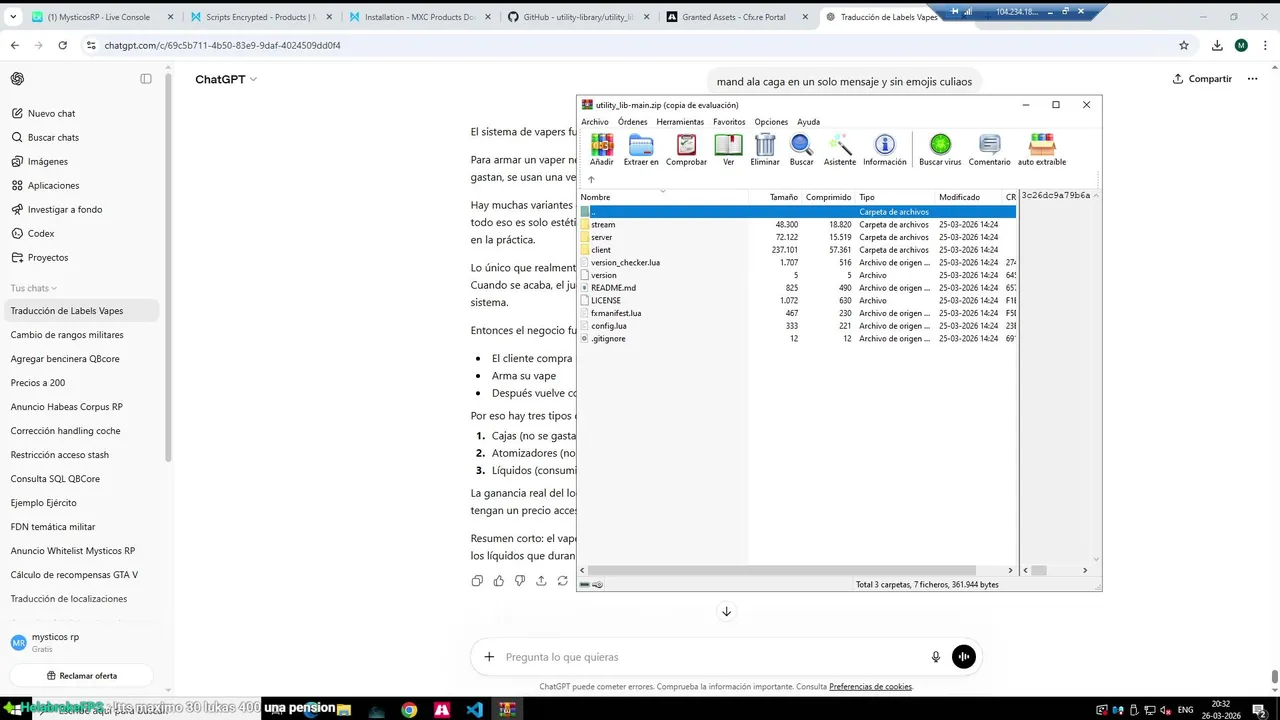Start voice mode with the black round button
Viewport: 1280px width, 720px height.
pos(964,657)
